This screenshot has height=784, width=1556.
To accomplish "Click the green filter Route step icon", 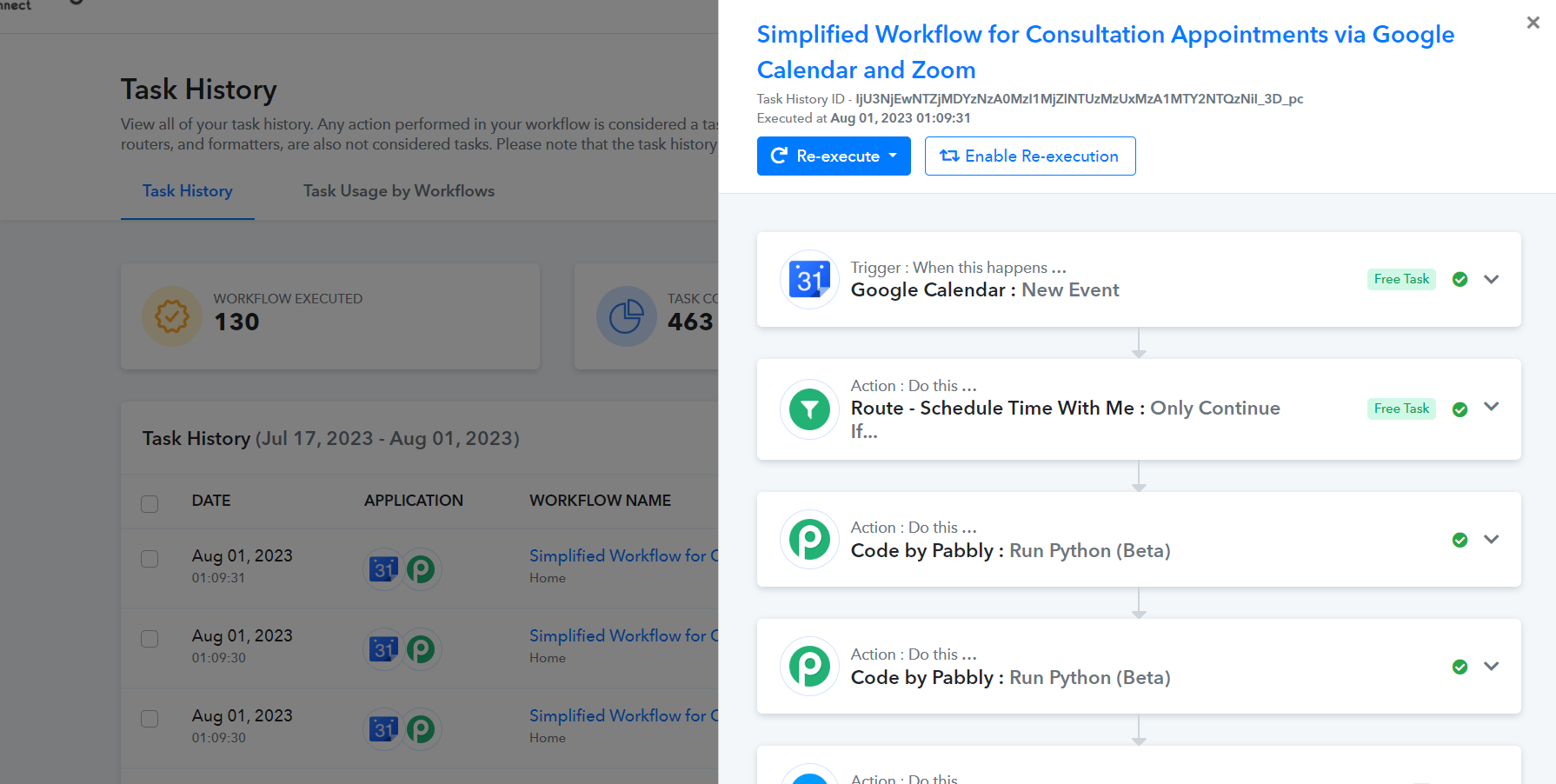I will click(809, 409).
